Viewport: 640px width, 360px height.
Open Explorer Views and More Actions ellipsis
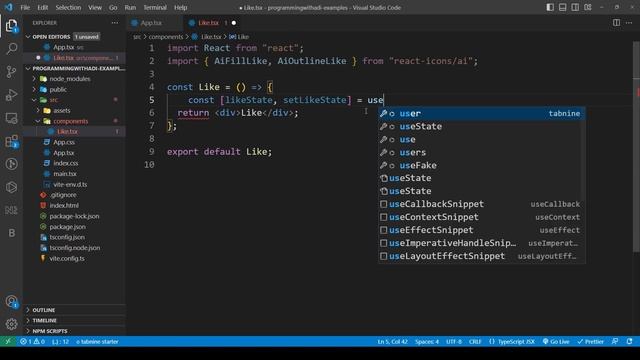[x=115, y=23]
